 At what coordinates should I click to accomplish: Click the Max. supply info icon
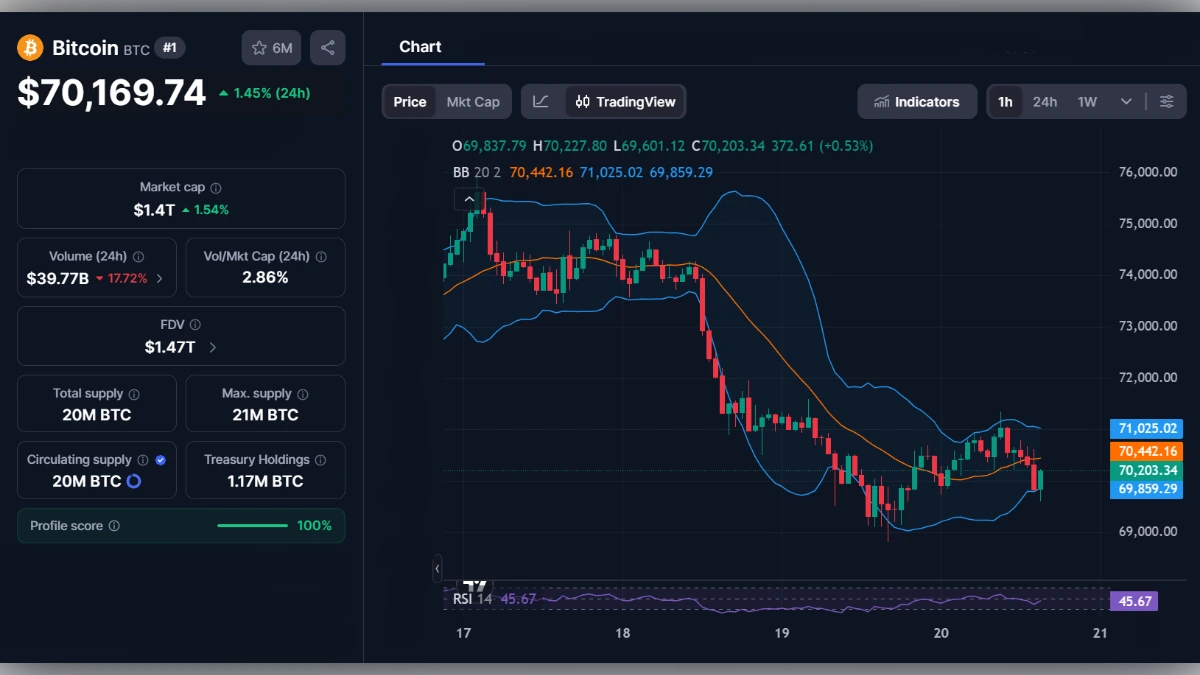pos(303,393)
